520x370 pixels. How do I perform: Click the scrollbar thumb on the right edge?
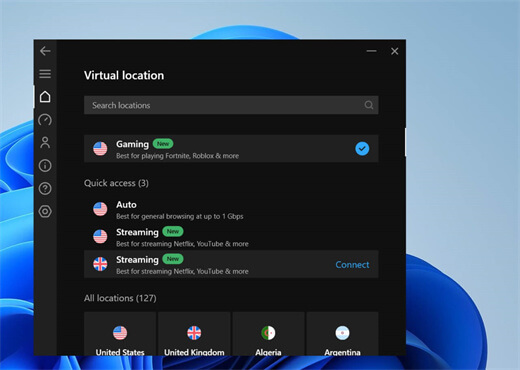click(405, 142)
